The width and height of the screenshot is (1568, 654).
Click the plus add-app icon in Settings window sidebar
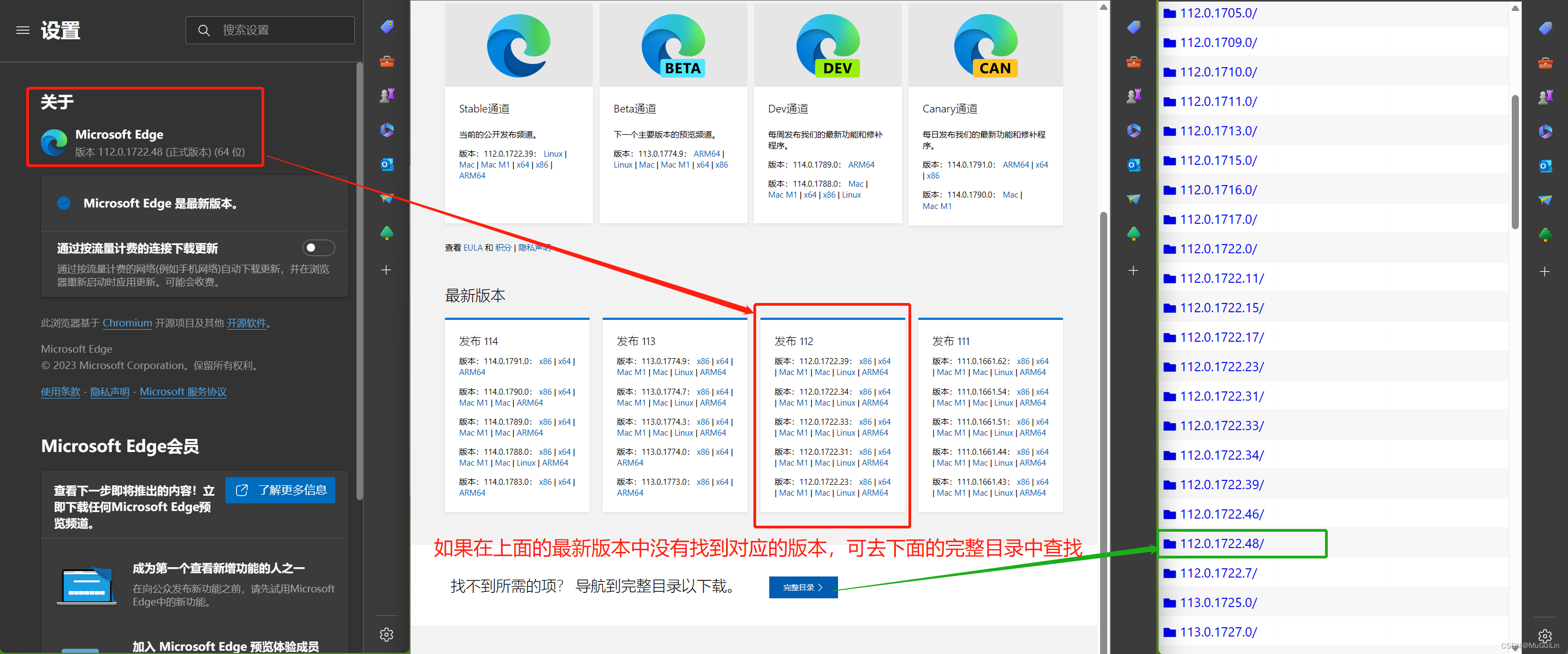coord(387,270)
